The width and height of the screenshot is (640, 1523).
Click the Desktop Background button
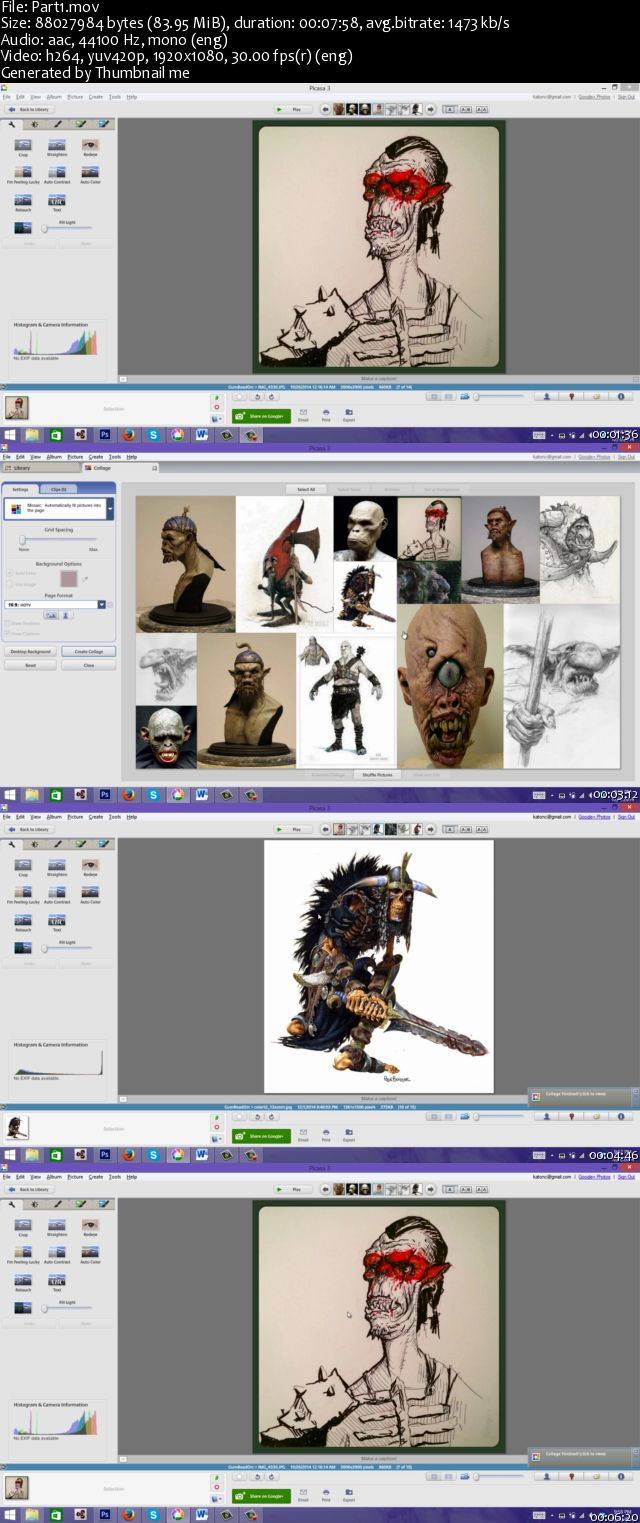pos(31,651)
